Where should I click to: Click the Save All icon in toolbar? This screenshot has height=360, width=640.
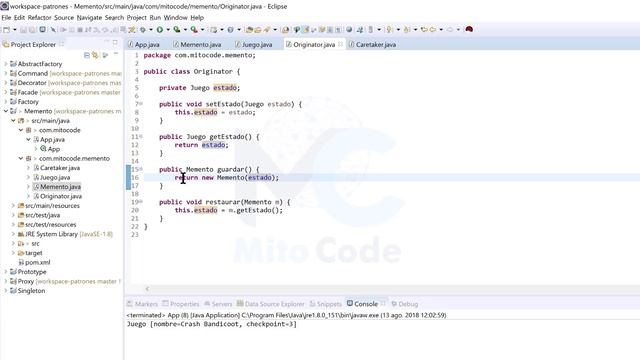click(32, 29)
